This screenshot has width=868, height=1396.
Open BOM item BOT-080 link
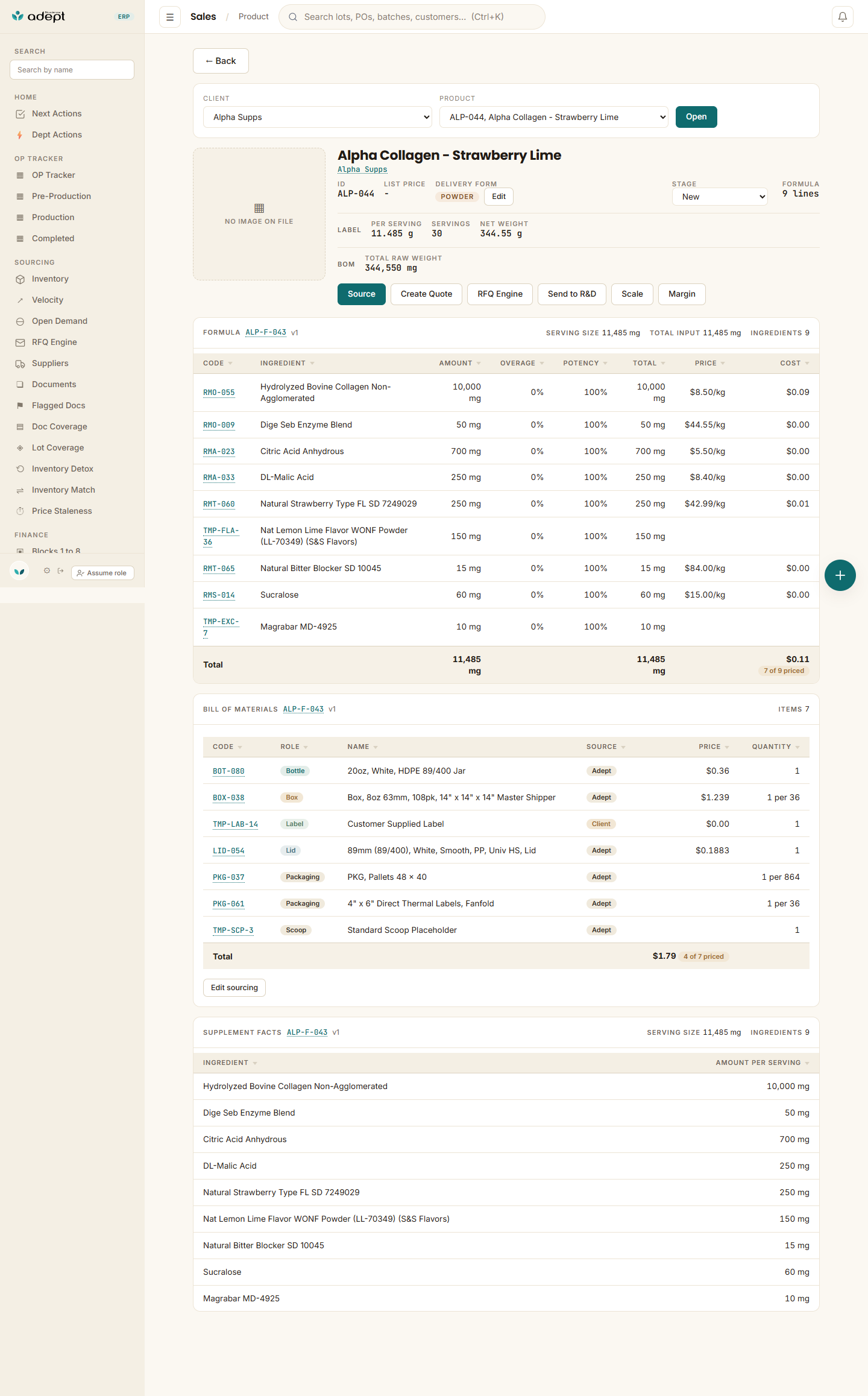point(228,771)
